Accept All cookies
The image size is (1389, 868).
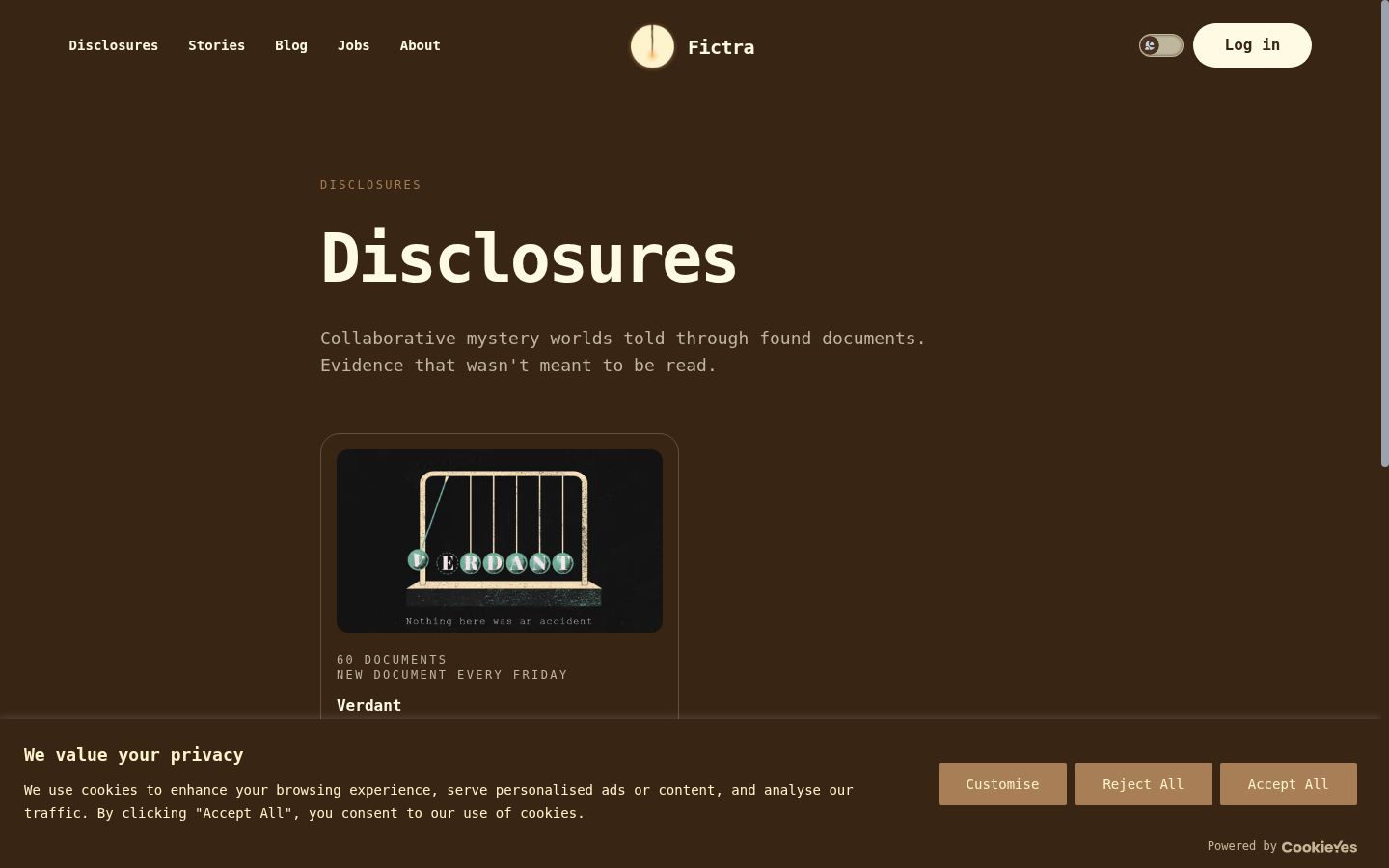point(1289,784)
